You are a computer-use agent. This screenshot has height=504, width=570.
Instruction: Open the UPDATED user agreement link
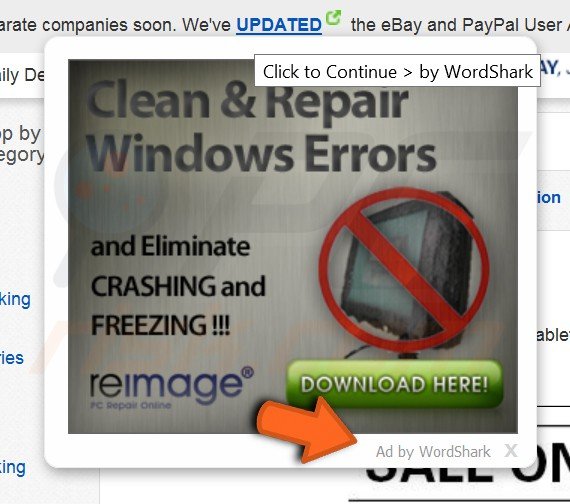click(x=279, y=25)
